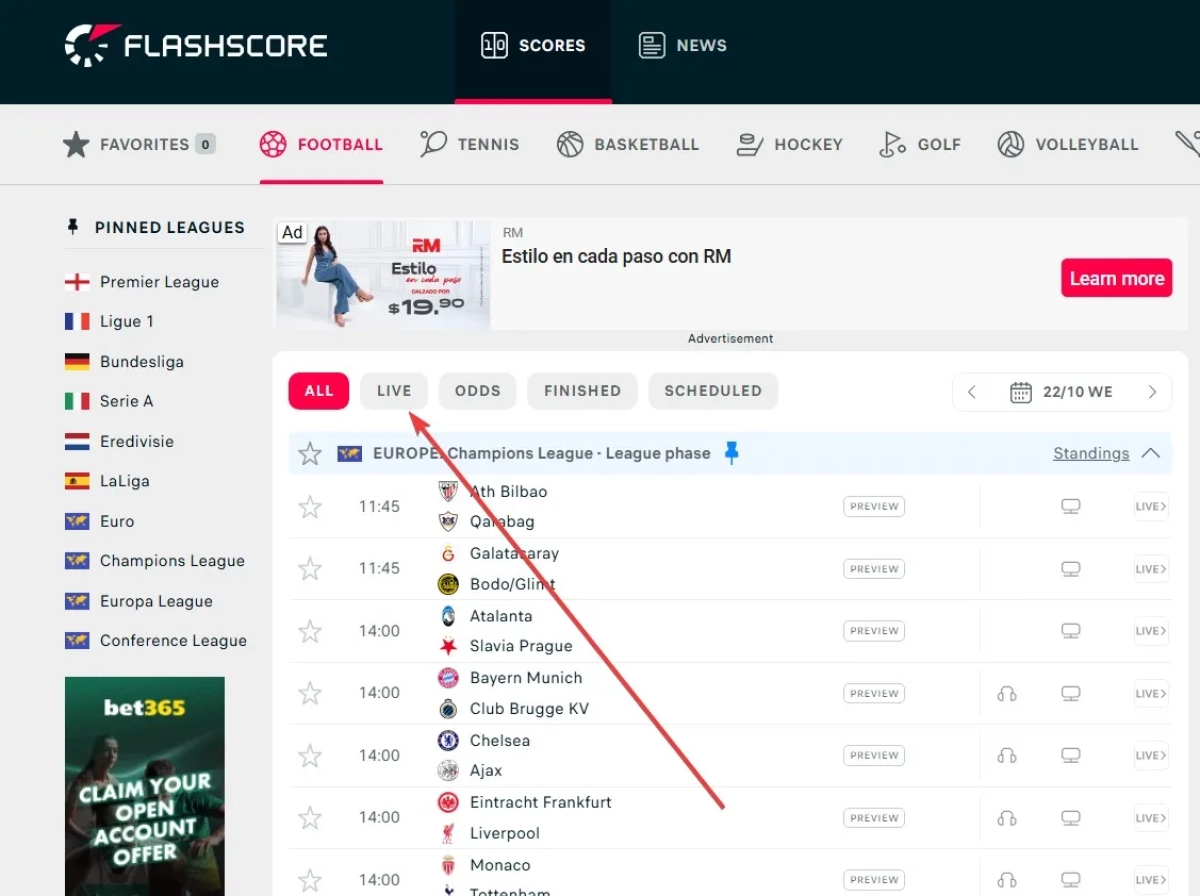Open Preview for Atalanta vs Slavia Prague
This screenshot has width=1200, height=896.
(x=873, y=631)
